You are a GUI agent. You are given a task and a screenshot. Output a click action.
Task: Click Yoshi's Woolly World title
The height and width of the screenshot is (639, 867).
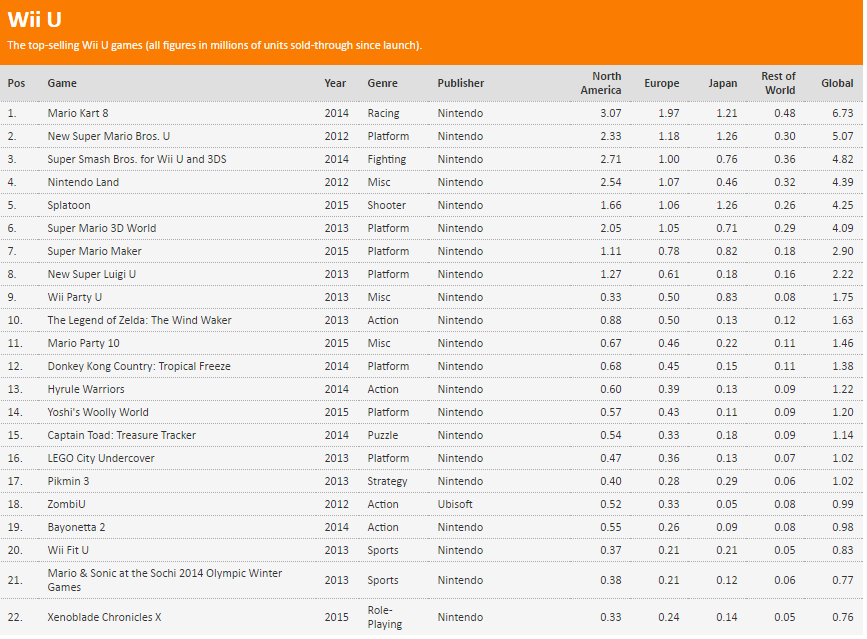click(x=98, y=413)
